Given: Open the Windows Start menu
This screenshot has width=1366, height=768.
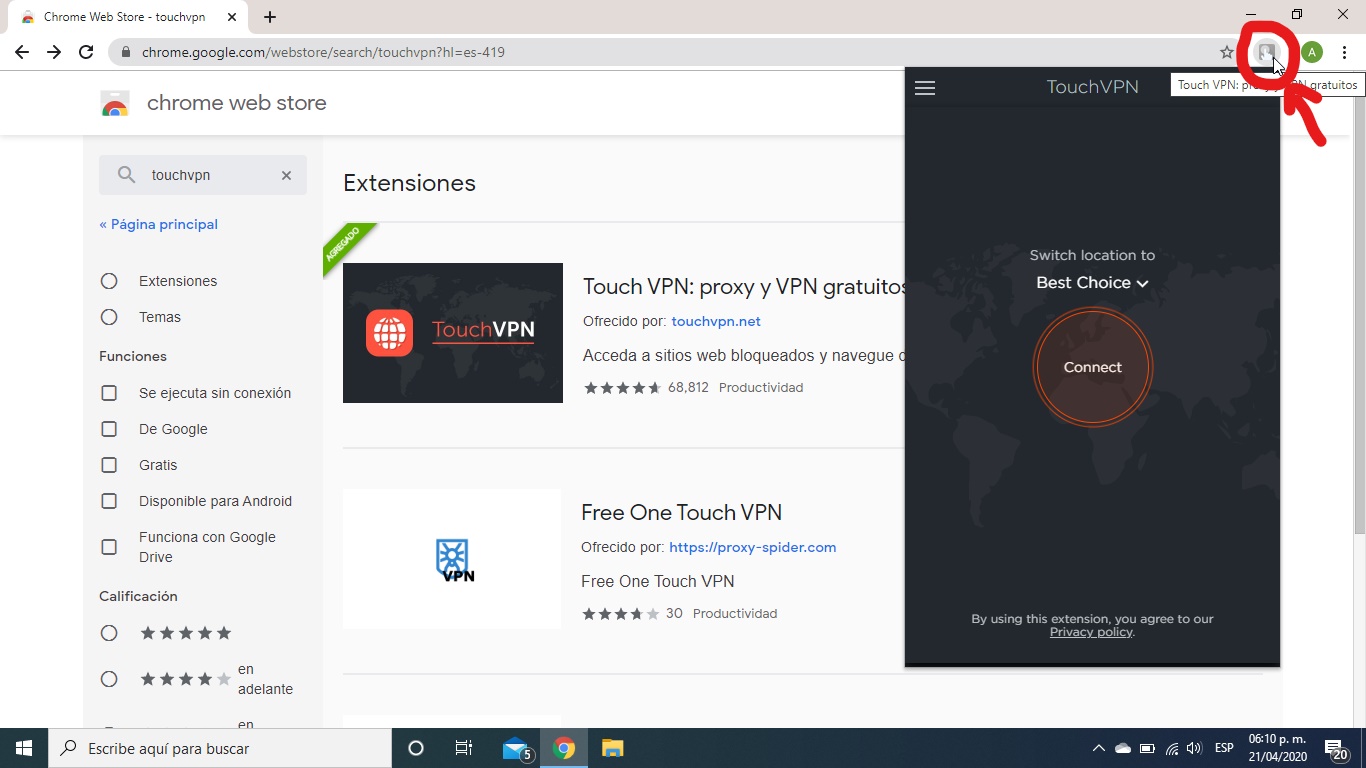Looking at the screenshot, I should (x=24, y=748).
